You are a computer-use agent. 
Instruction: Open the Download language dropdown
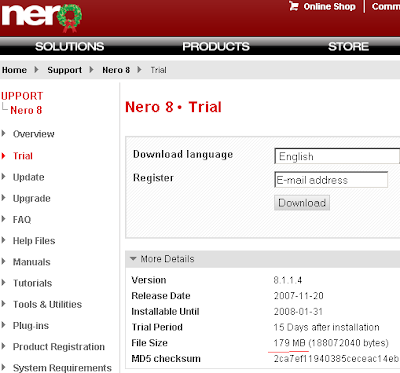click(337, 156)
